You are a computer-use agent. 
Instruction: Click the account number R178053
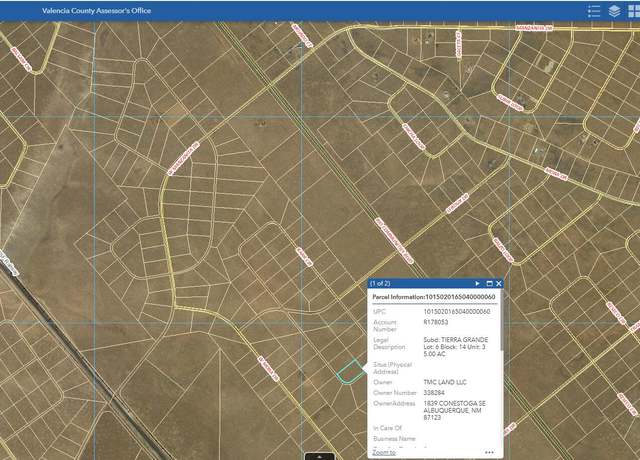[x=436, y=322]
